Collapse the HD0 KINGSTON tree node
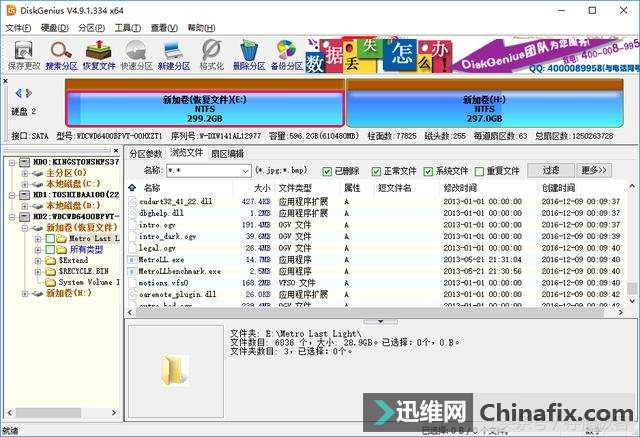This screenshot has width=640, height=437. (12, 162)
